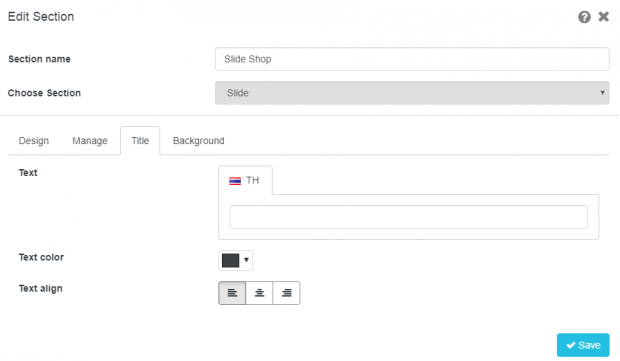This screenshot has height=361, width=620.
Task: Click the Save button
Action: (583, 345)
